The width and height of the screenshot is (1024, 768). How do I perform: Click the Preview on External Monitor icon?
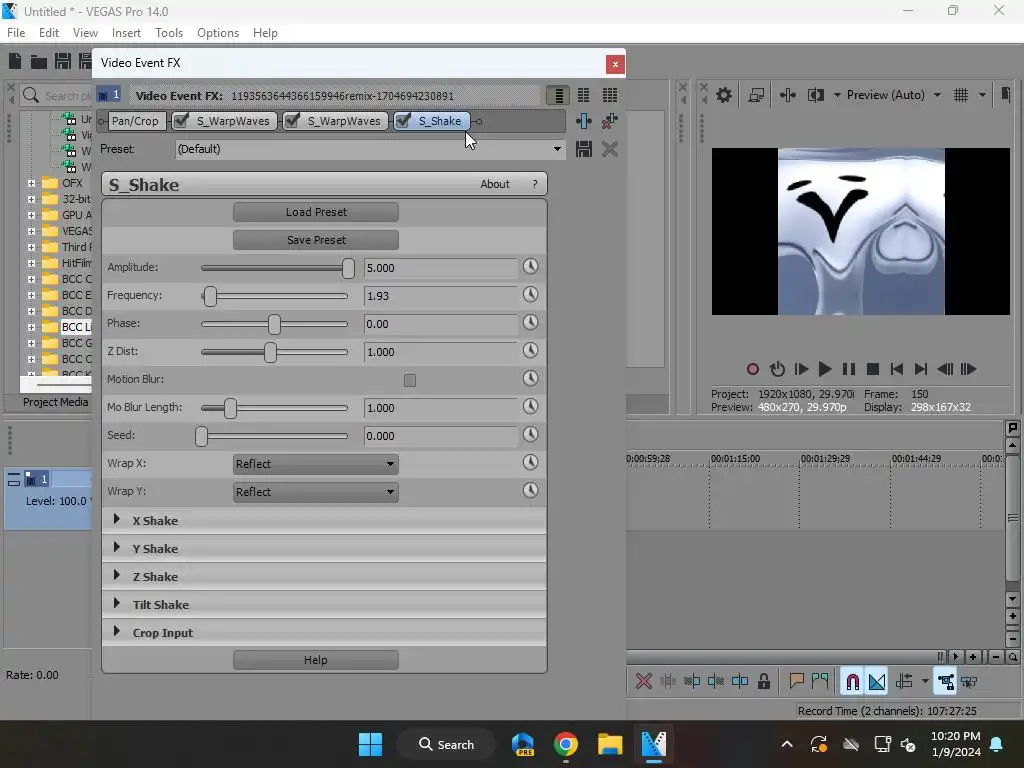(x=756, y=95)
